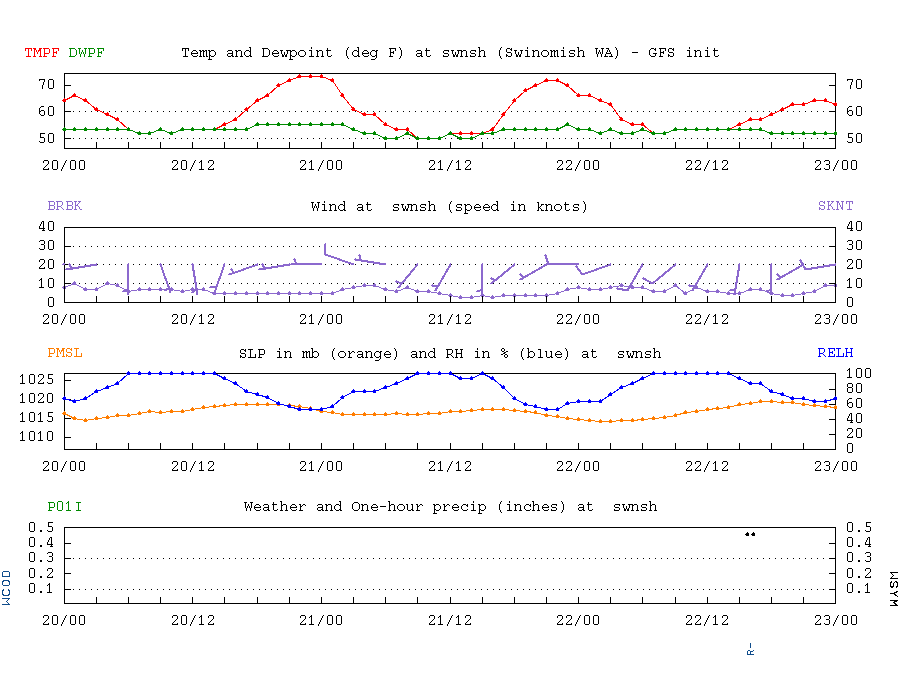Click the red TMPF legend label
The height and width of the screenshot is (700, 900).
pyautogui.click(x=42, y=53)
